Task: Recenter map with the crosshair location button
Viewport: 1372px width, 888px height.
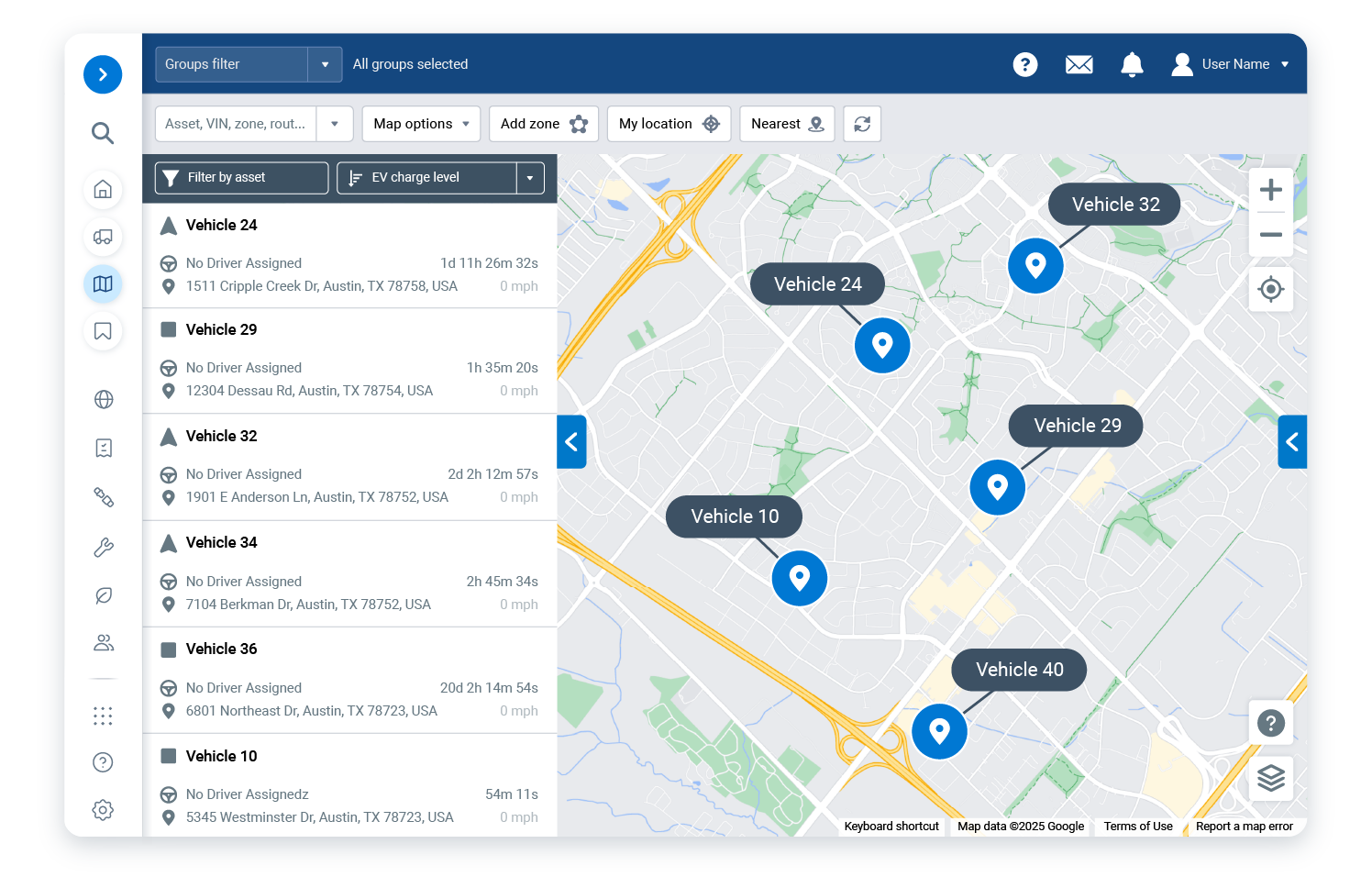Action: [1270, 290]
